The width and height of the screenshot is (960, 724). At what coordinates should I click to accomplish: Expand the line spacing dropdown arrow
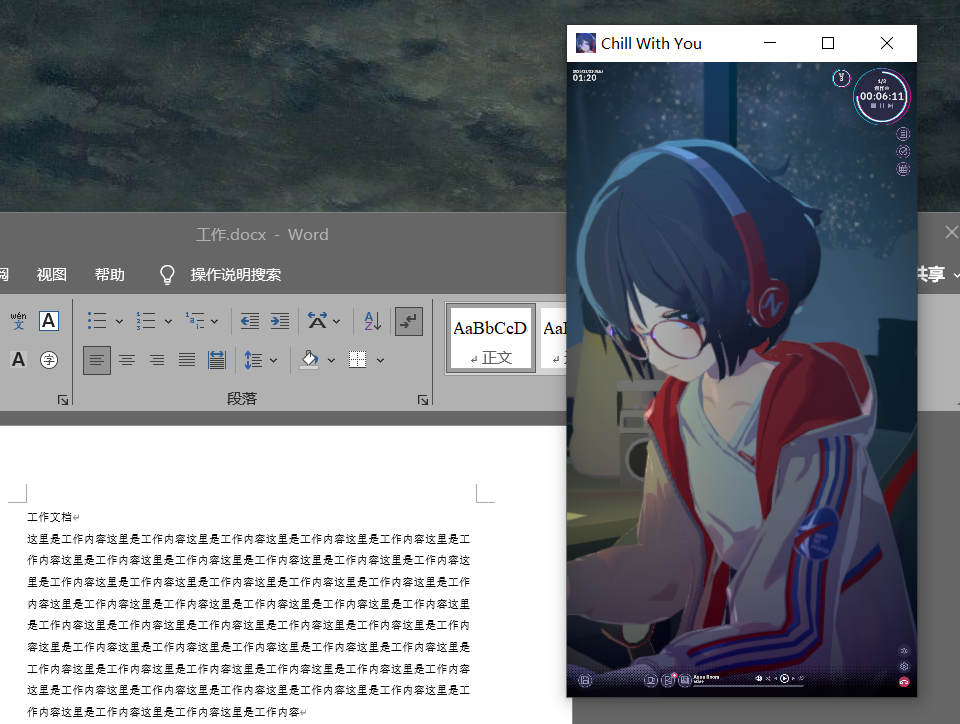[x=273, y=361]
